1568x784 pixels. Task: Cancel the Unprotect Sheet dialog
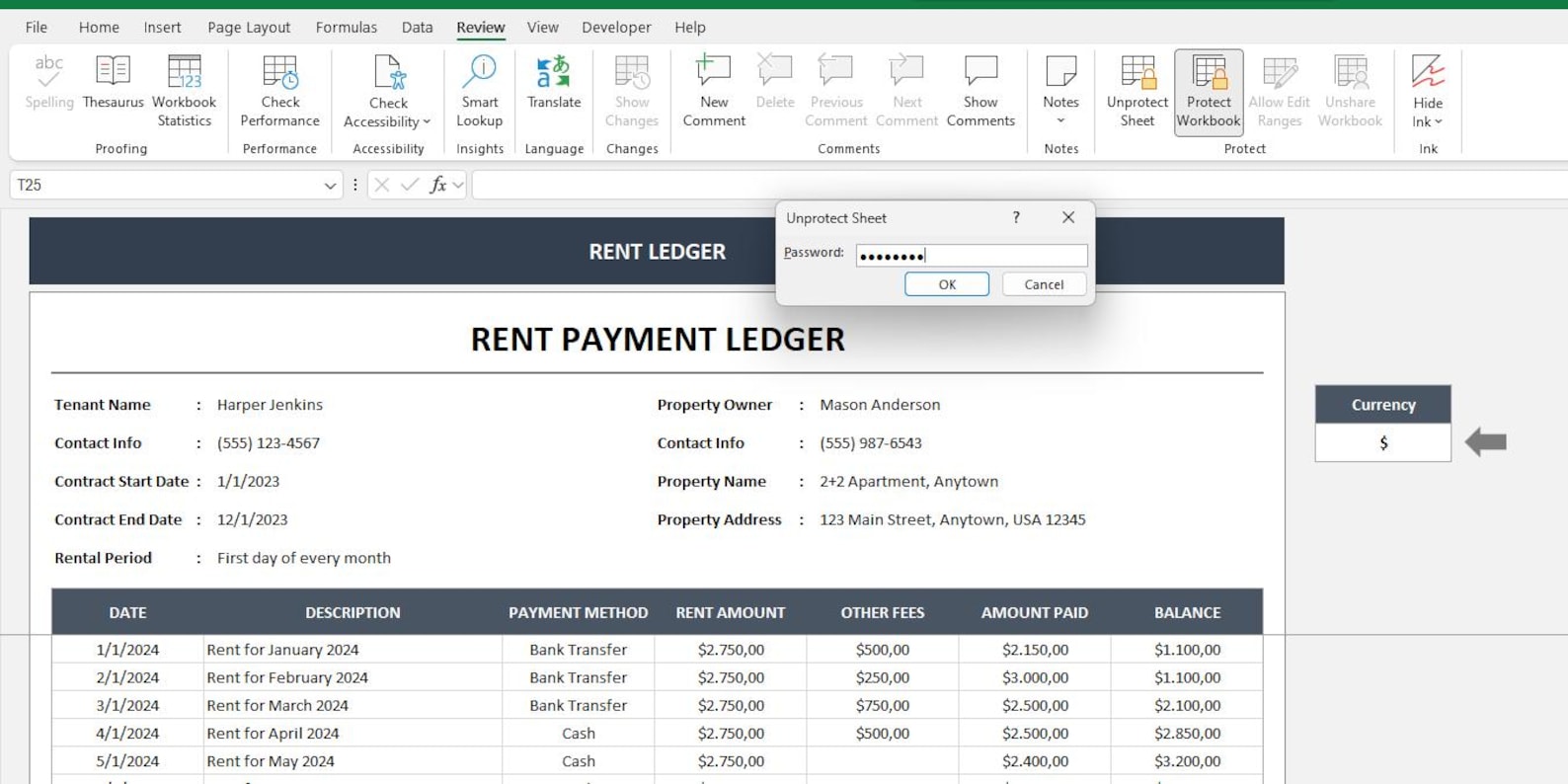point(1044,284)
